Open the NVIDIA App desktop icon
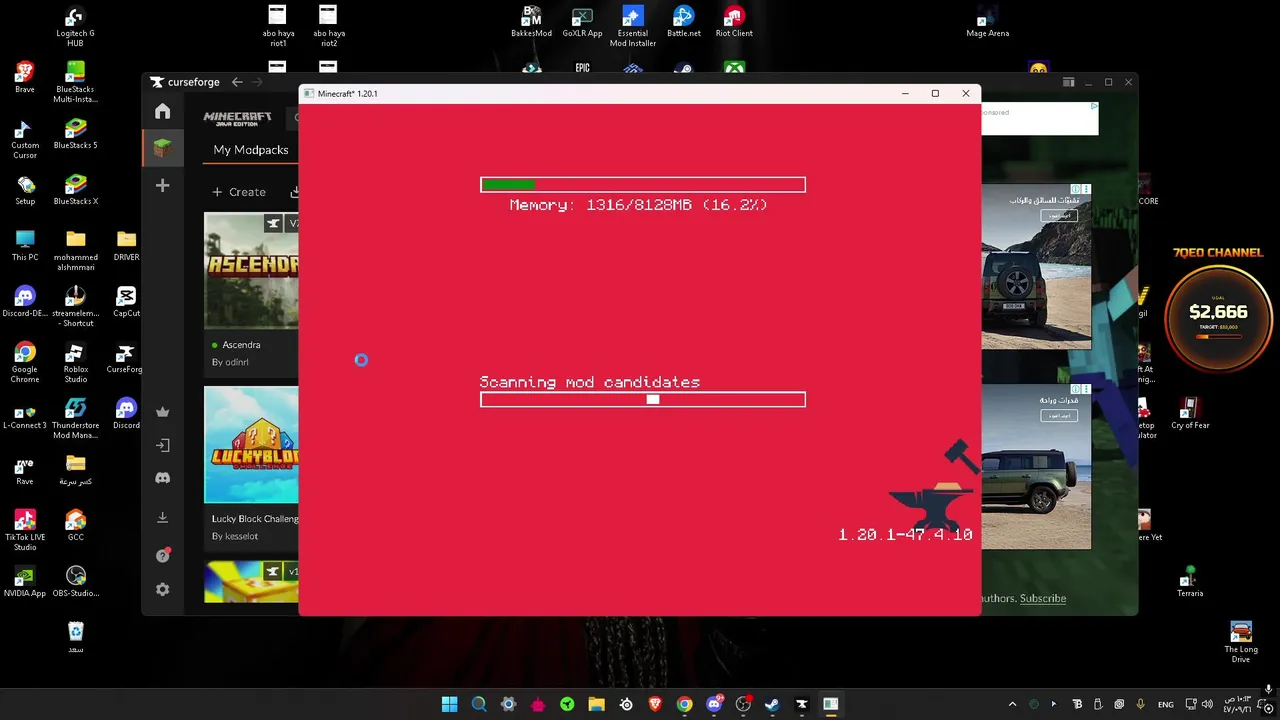The width and height of the screenshot is (1280, 720). tap(25, 582)
